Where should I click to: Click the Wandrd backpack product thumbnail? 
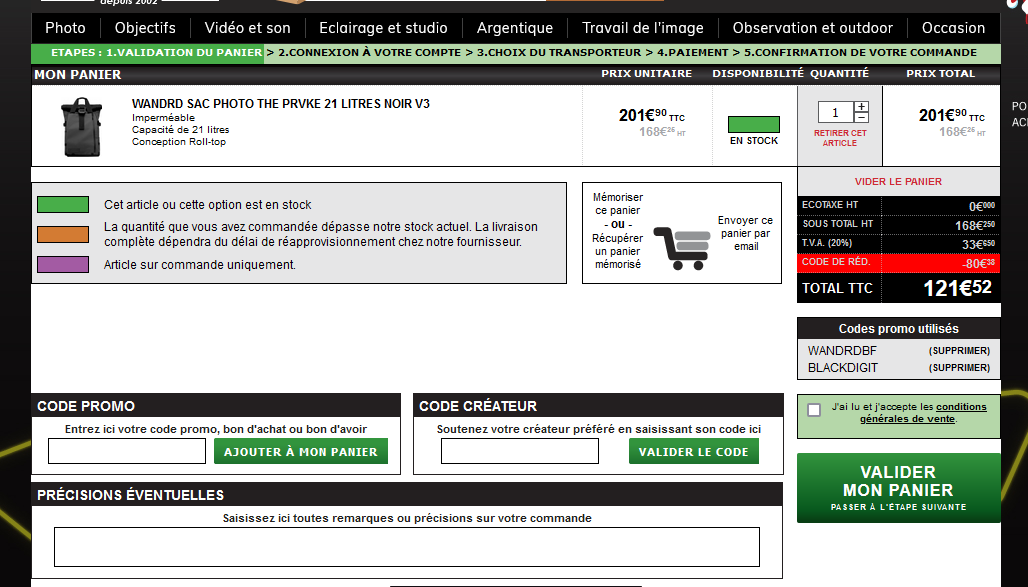coord(82,127)
